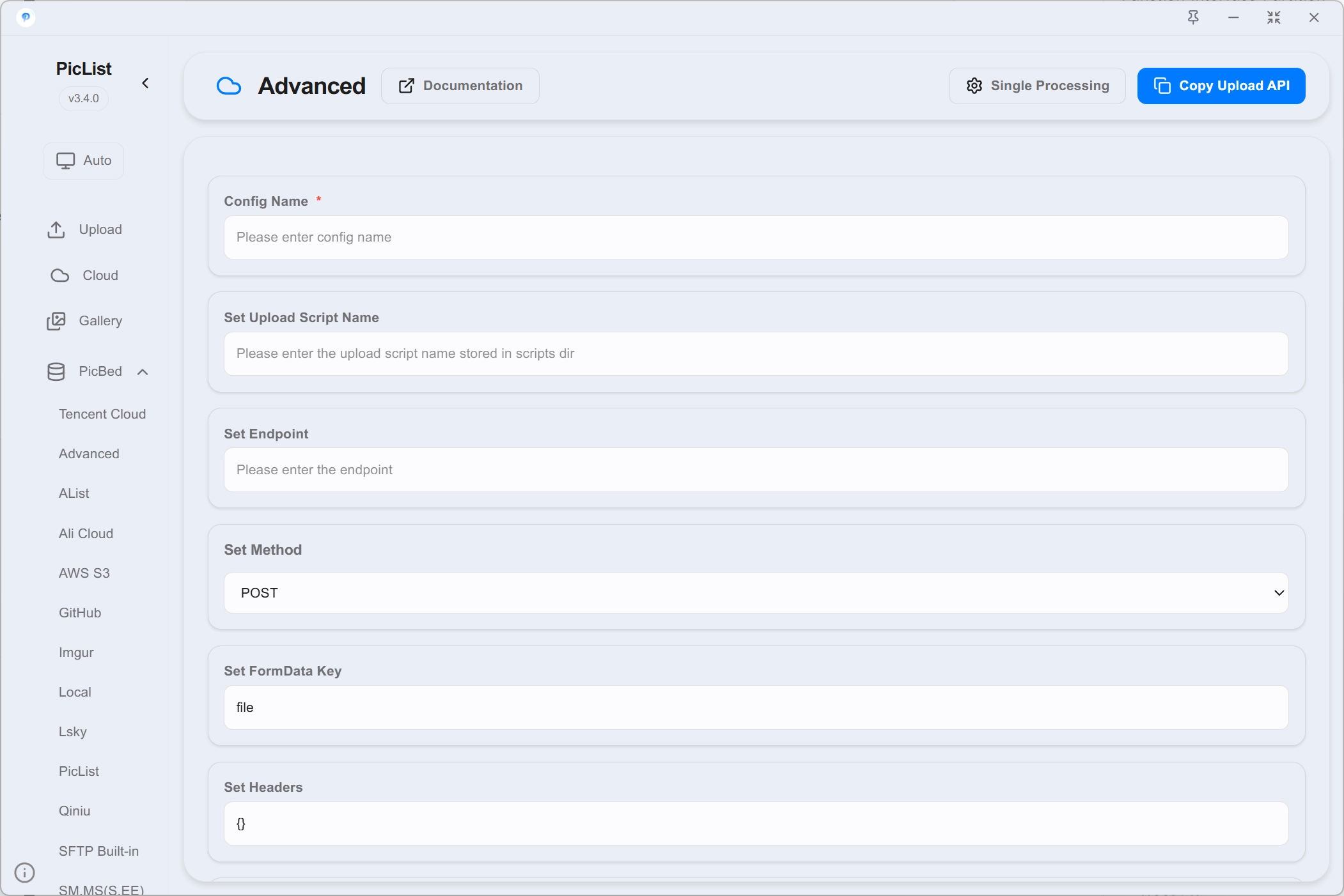Image resolution: width=1344 pixels, height=896 pixels.
Task: Click Copy Upload API button
Action: pyautogui.click(x=1221, y=86)
